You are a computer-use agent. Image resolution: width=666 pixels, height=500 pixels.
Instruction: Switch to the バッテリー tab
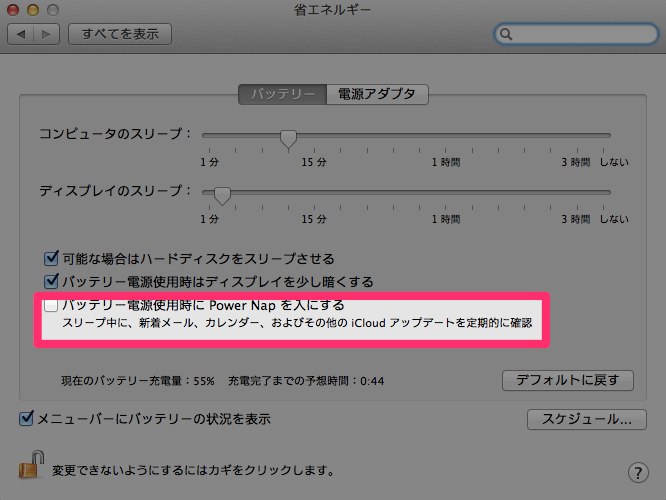point(282,94)
